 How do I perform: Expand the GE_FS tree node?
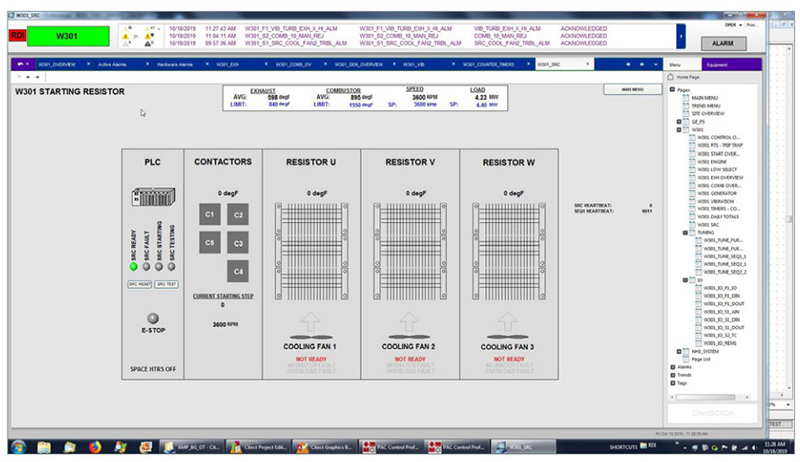(679, 122)
